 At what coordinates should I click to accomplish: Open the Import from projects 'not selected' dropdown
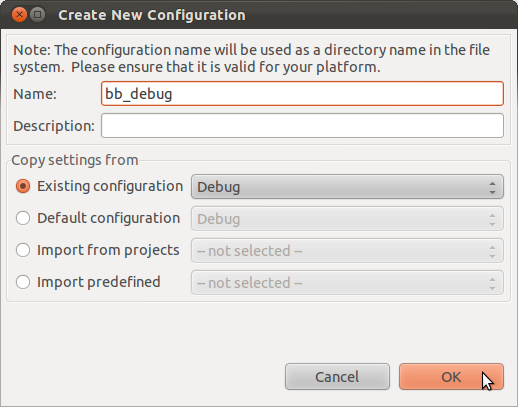pyautogui.click(x=347, y=251)
